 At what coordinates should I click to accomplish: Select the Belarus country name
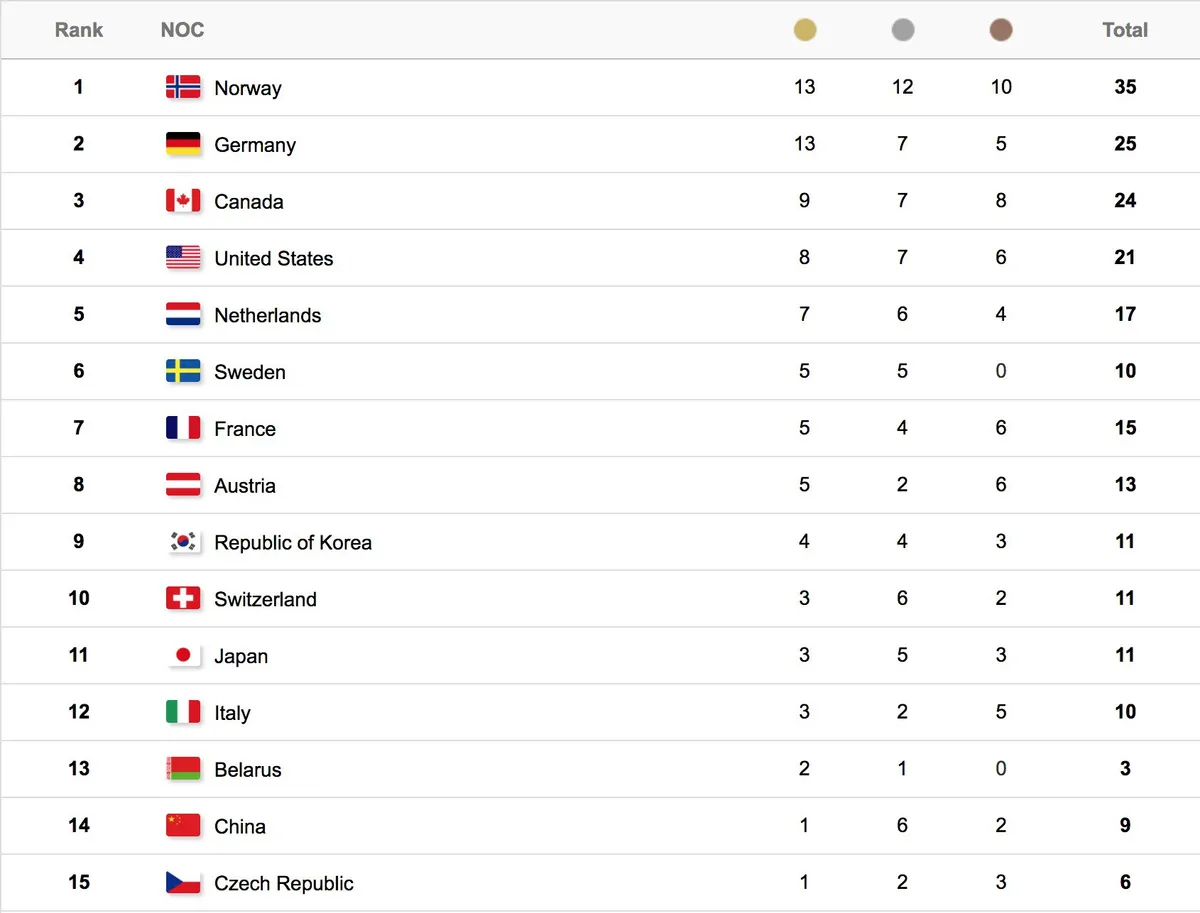pyautogui.click(x=248, y=770)
